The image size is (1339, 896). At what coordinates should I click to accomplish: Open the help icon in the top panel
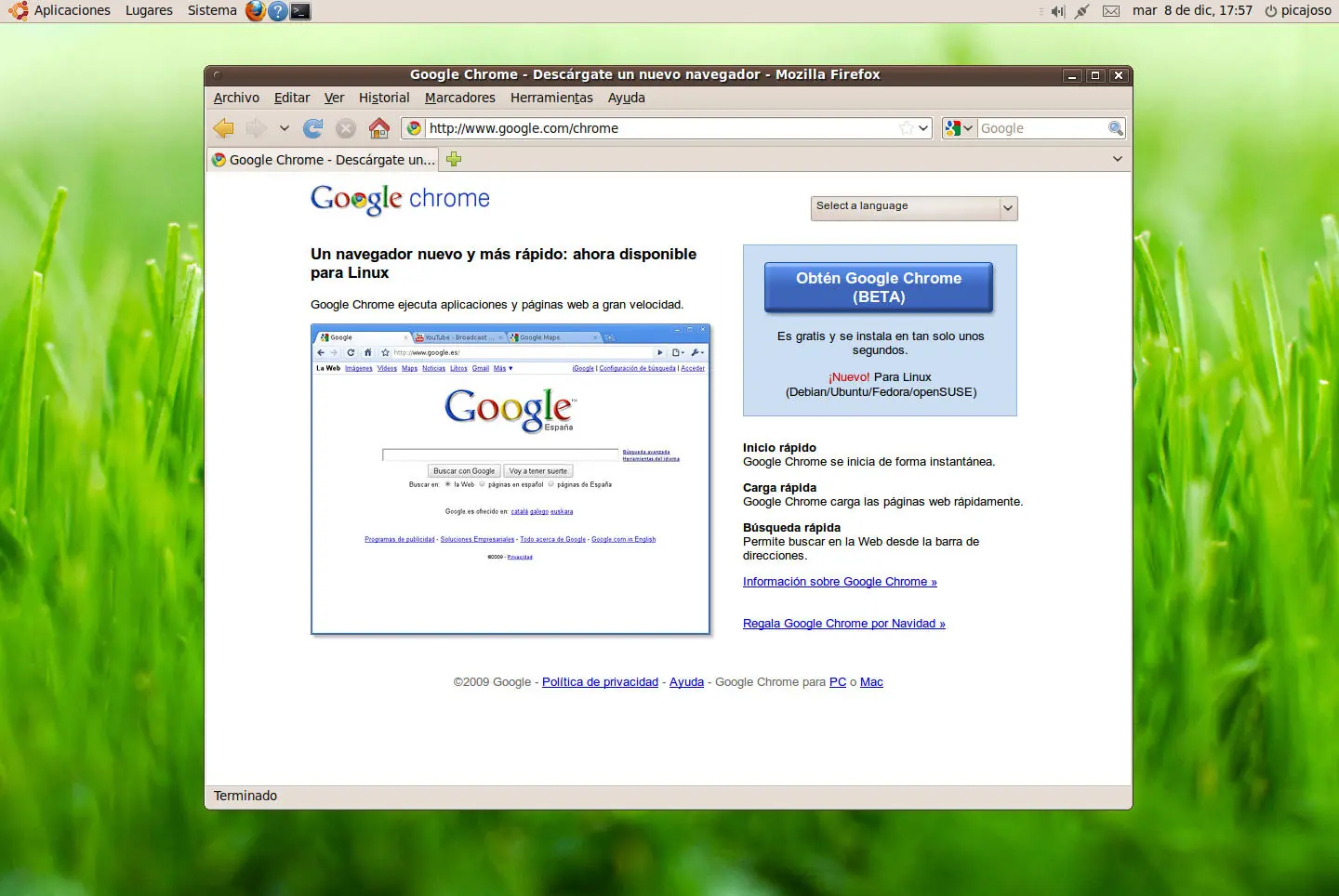pyautogui.click(x=278, y=11)
